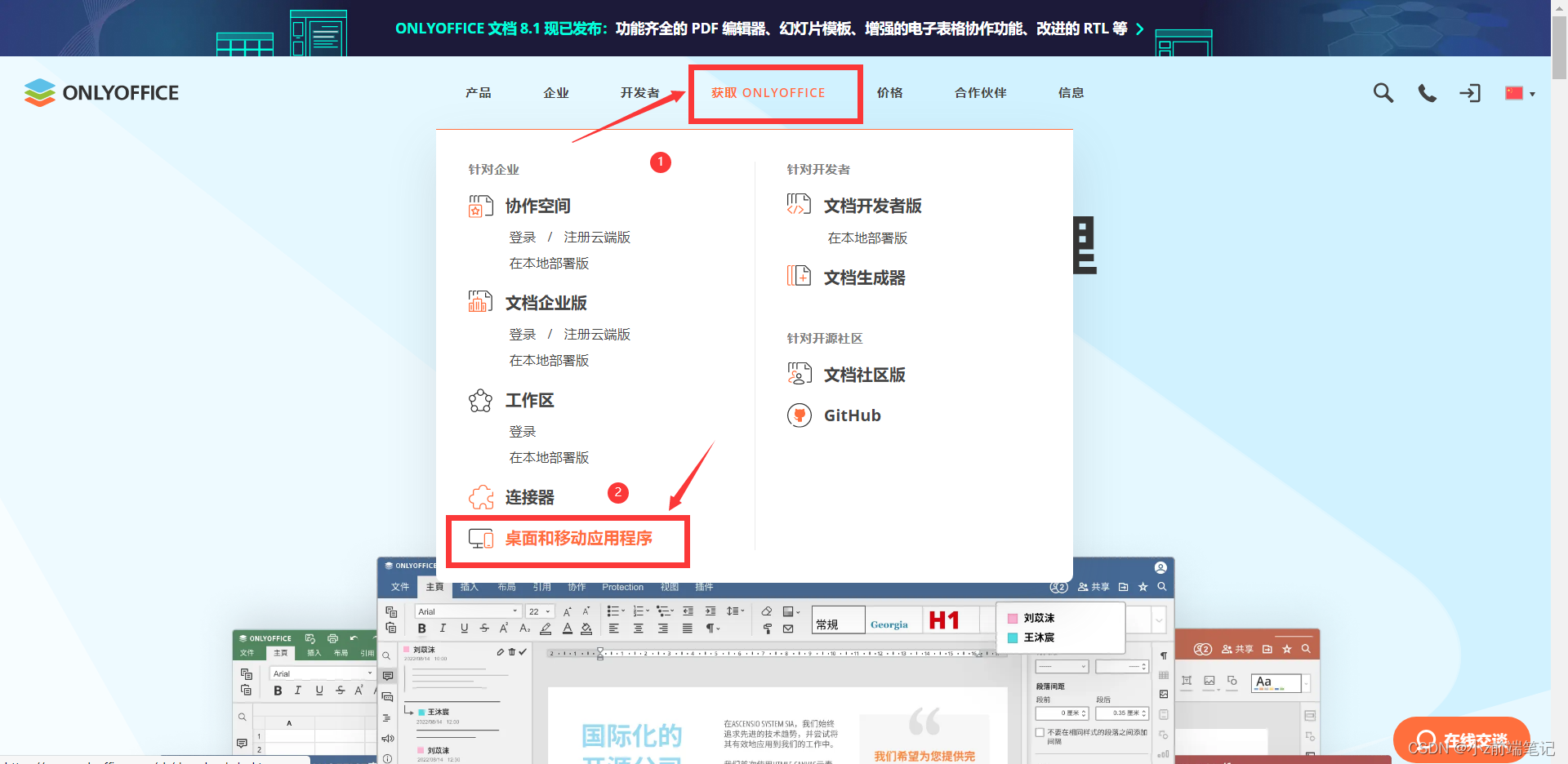Click the 文档开发者版 code icon
Screen dimensions: 1568x764
(799, 205)
